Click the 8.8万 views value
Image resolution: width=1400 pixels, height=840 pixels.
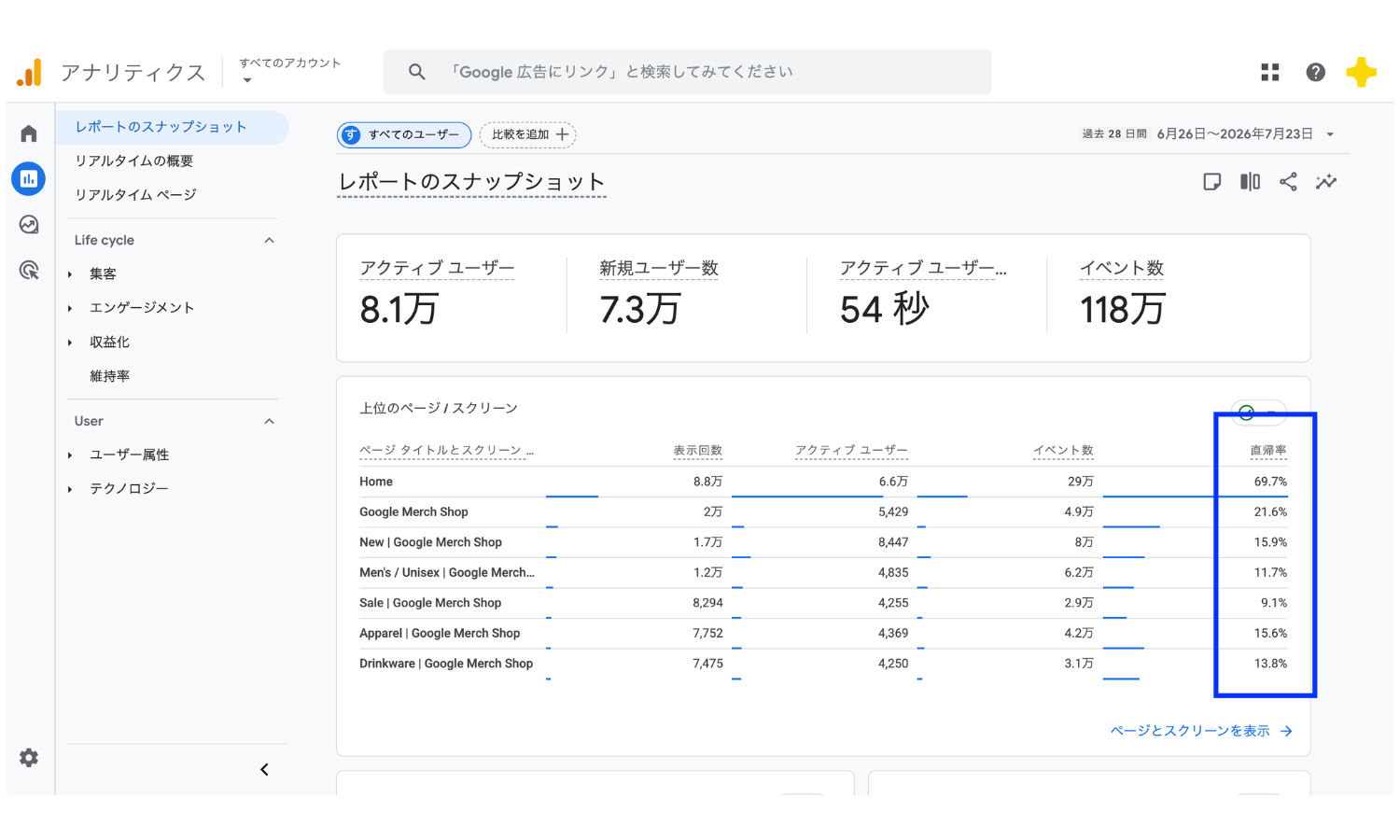707,482
